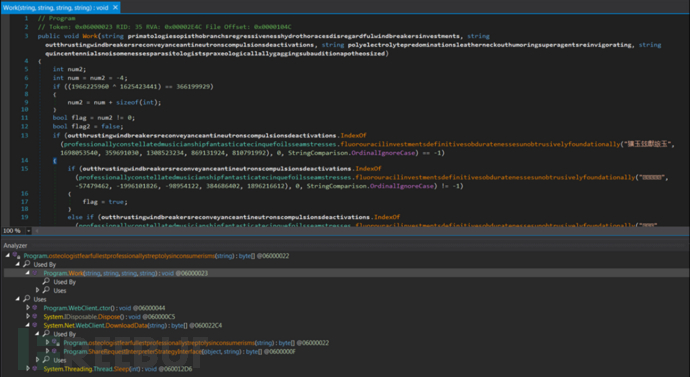Collapse Used By node under root method

click(18, 264)
